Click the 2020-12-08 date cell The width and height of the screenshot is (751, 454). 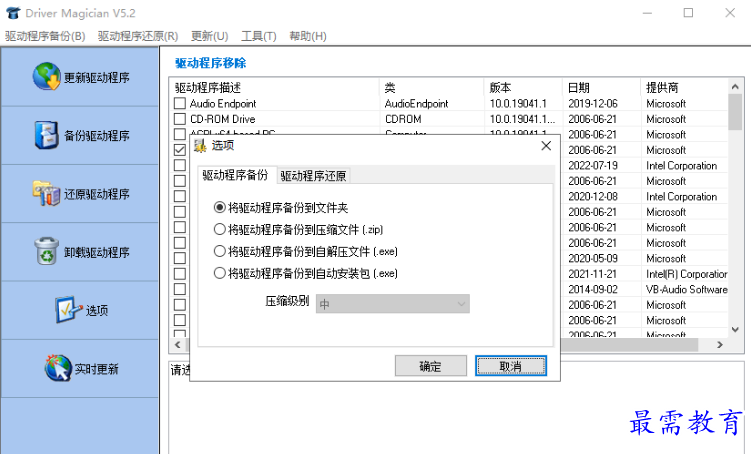593,196
